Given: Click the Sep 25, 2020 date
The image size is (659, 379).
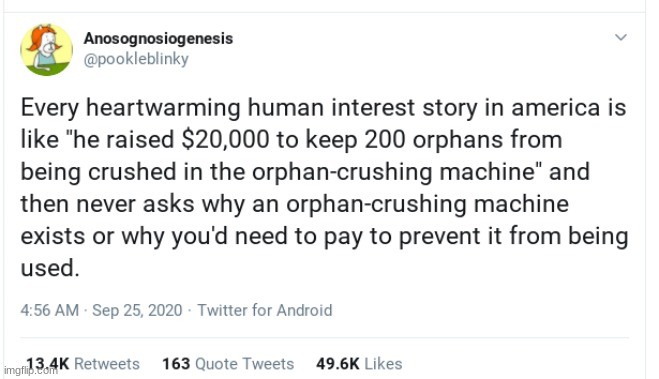Looking at the screenshot, I should [137, 311].
